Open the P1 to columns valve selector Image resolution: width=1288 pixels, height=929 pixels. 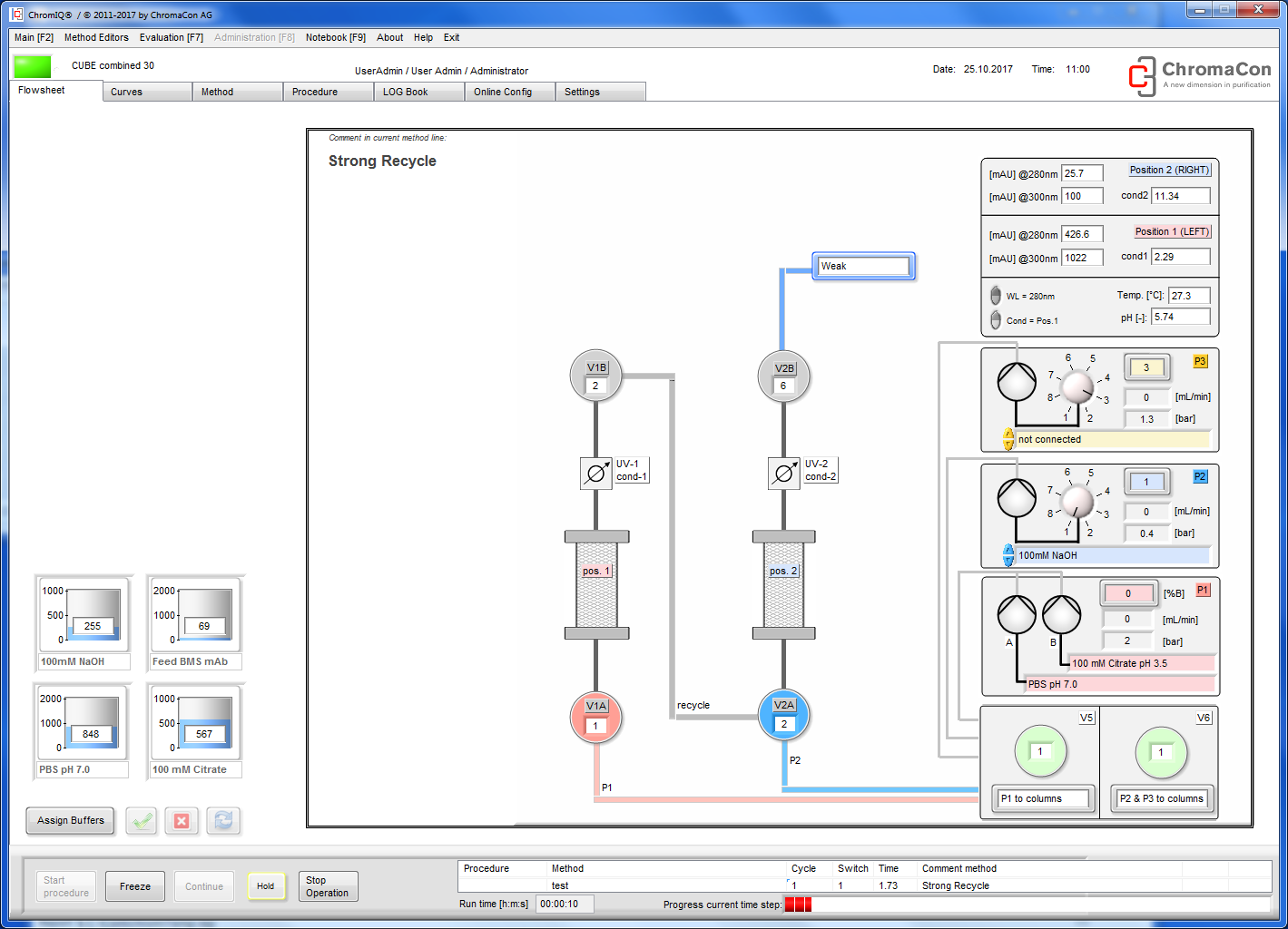[1042, 798]
